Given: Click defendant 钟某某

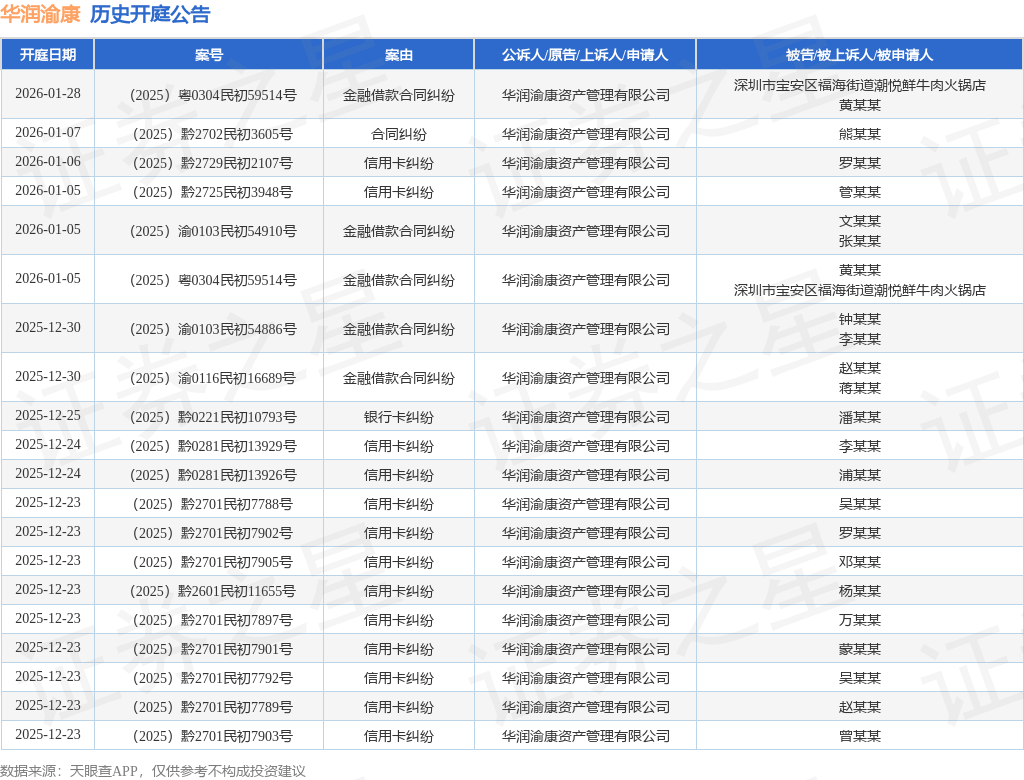Looking at the screenshot, I should pos(859,319).
